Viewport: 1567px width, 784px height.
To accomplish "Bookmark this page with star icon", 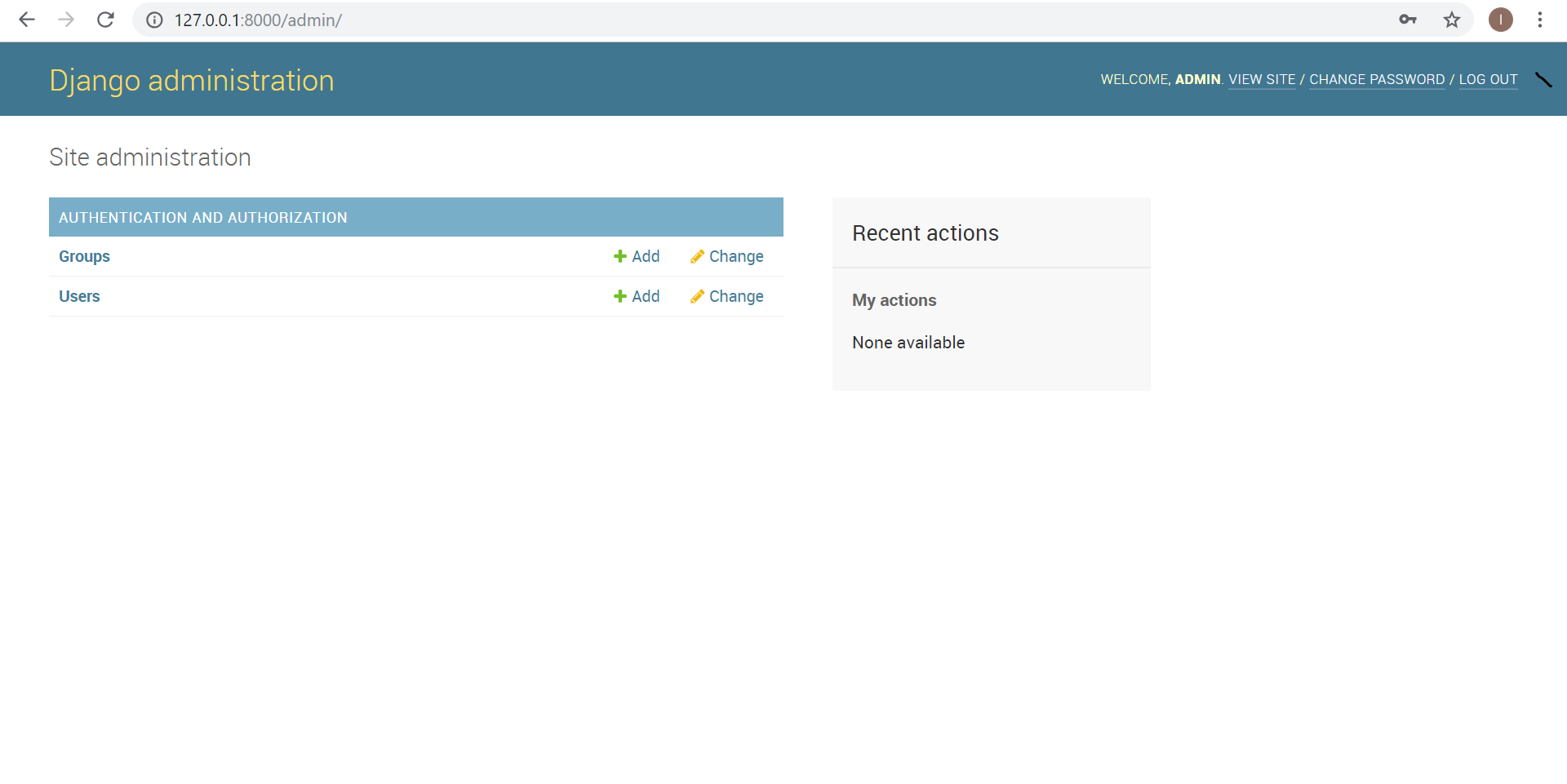I will point(1452,20).
